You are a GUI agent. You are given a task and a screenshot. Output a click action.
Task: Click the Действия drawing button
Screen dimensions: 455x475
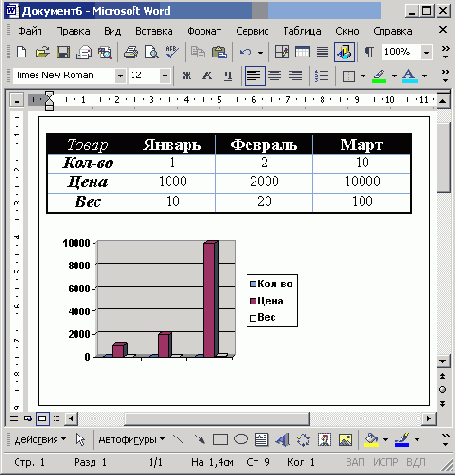[40, 440]
